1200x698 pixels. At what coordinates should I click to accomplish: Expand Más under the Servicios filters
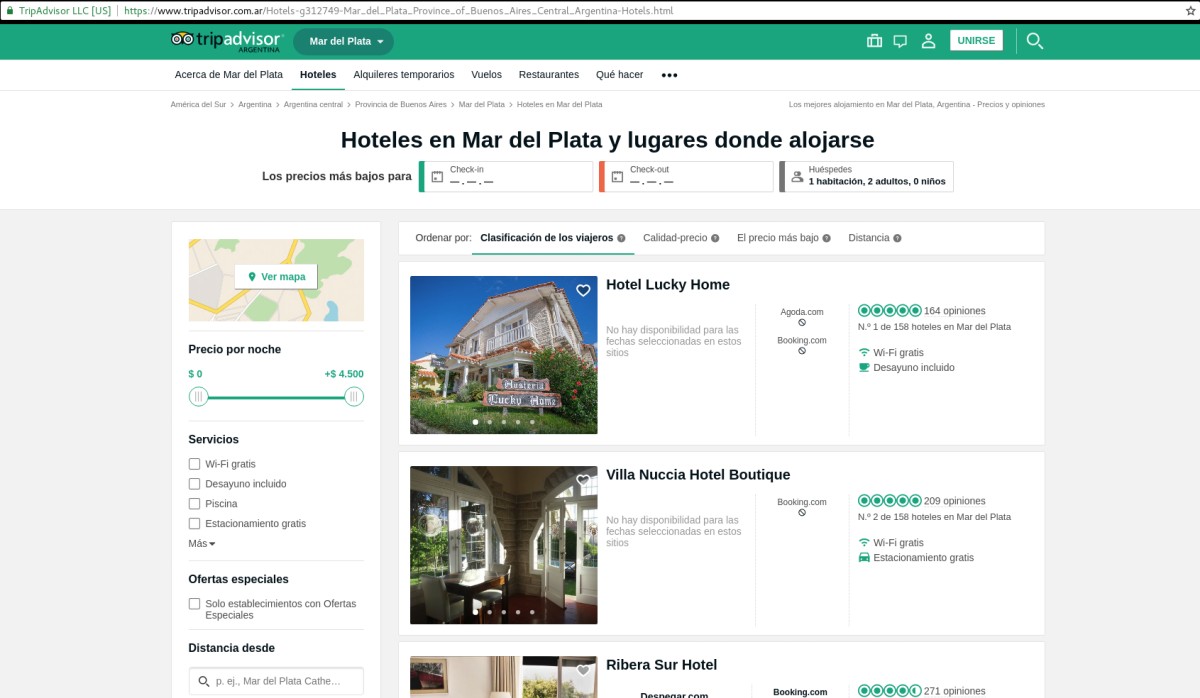pos(200,543)
